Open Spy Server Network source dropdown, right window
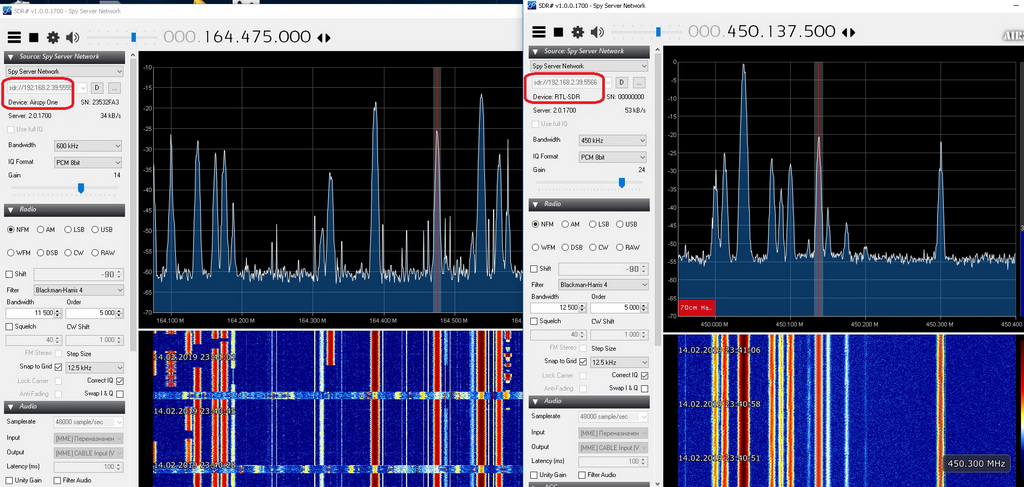This screenshot has width=1024, height=487. pyautogui.click(x=589, y=66)
